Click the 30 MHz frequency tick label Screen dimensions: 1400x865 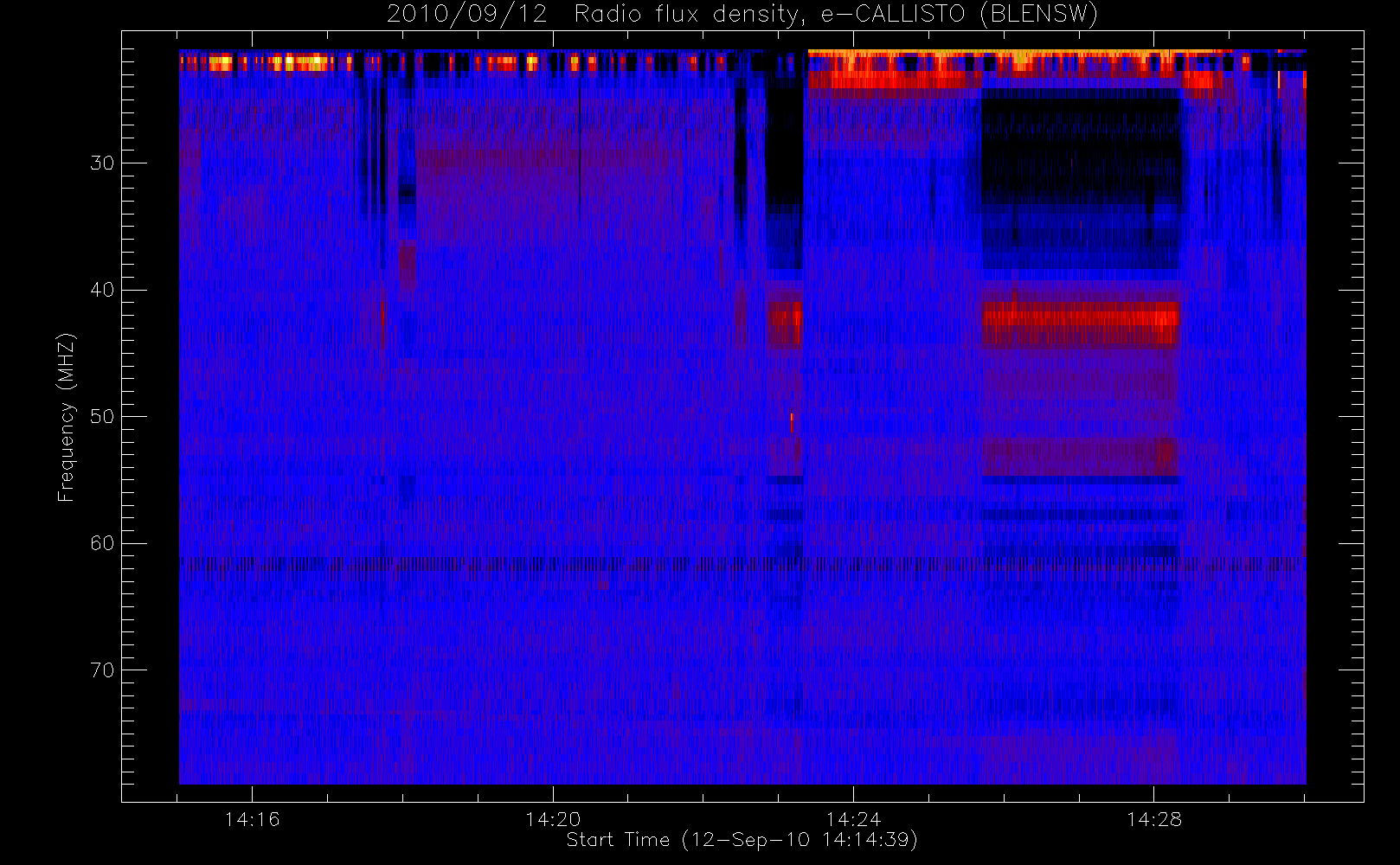(102, 163)
